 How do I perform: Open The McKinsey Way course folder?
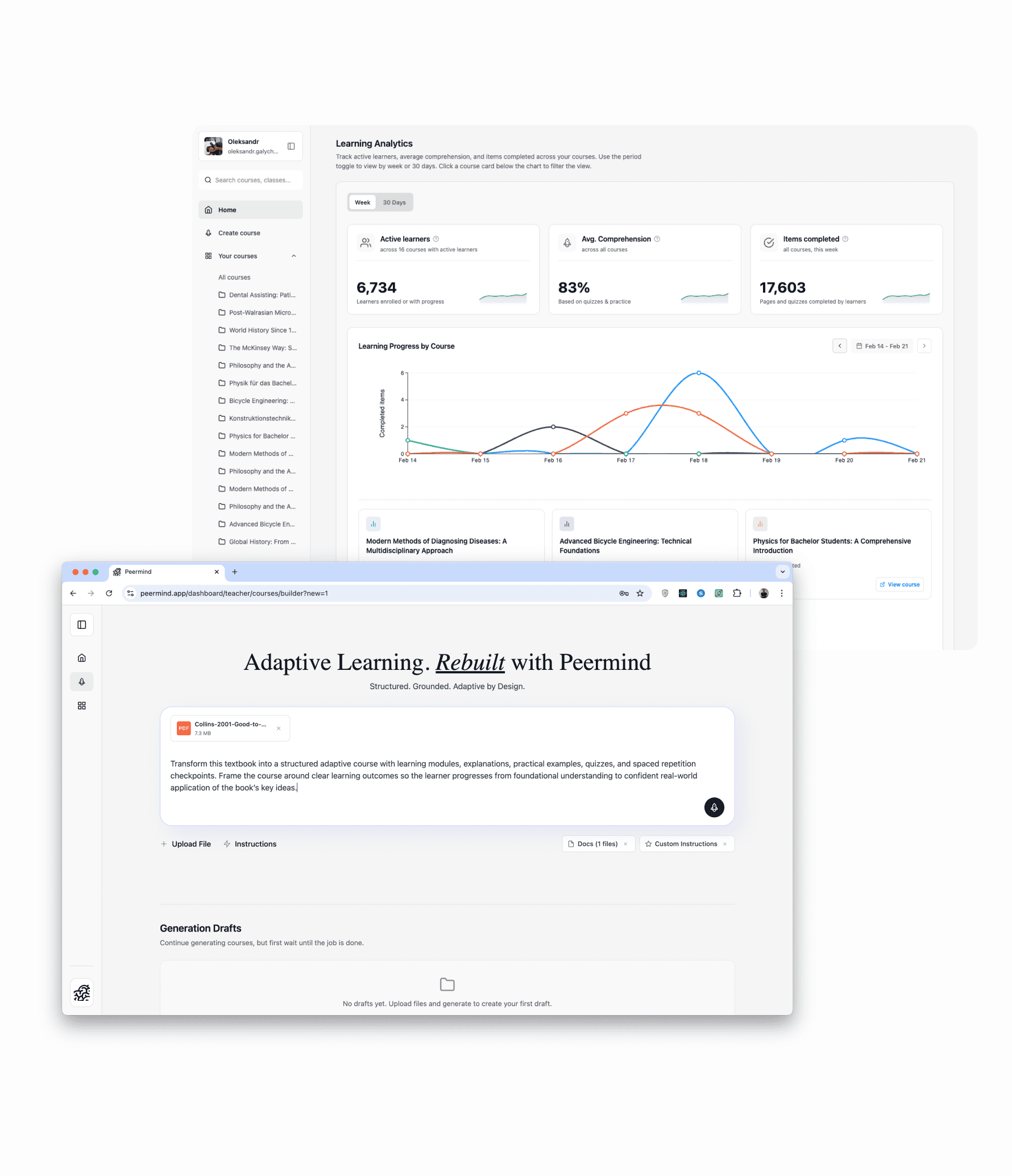point(257,348)
